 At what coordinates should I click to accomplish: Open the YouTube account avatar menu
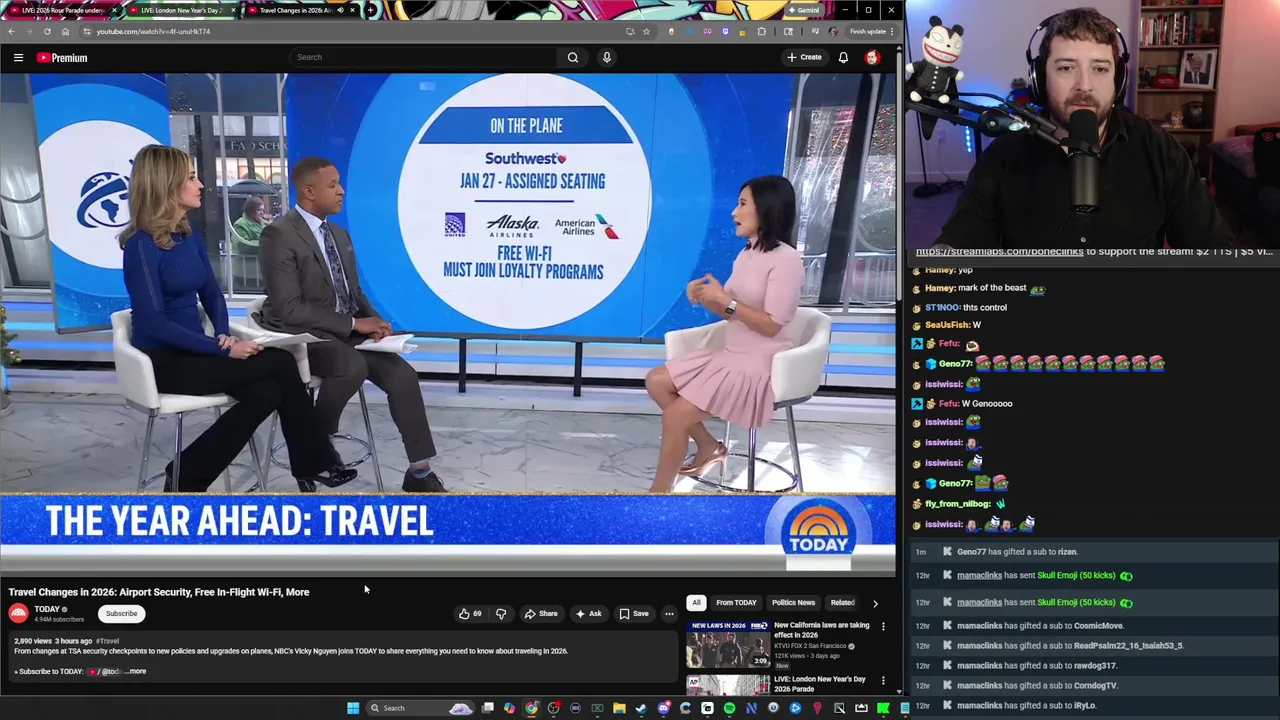tap(872, 57)
